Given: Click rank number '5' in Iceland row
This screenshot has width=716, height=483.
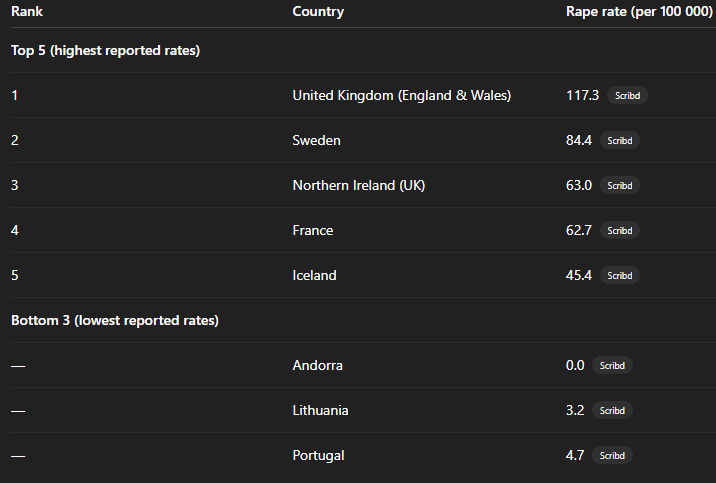Looking at the screenshot, I should tap(15, 275).
